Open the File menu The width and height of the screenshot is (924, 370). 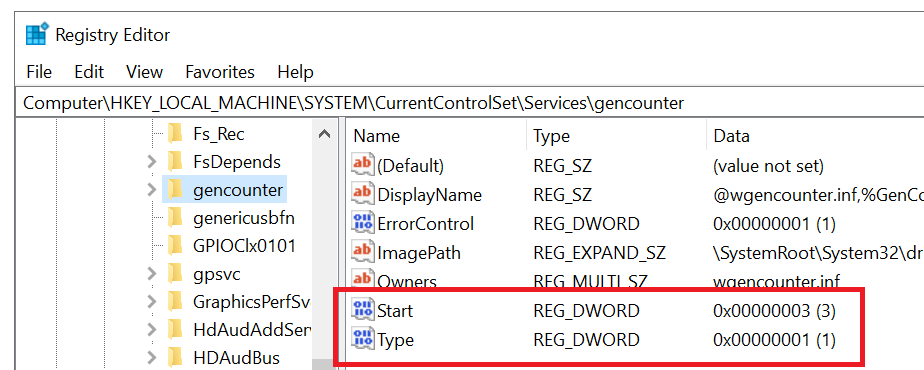[39, 72]
